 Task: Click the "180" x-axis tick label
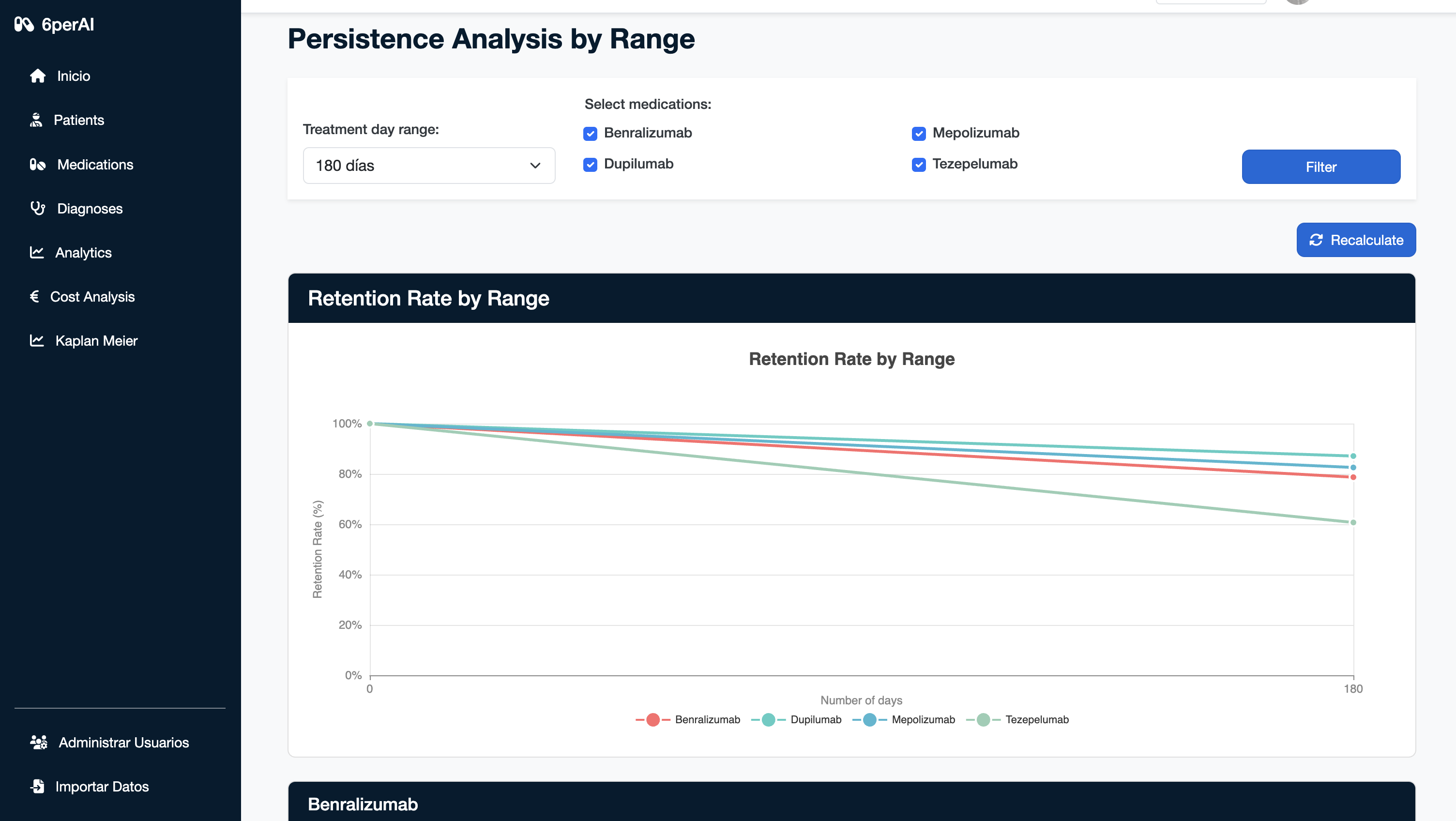[1353, 689]
